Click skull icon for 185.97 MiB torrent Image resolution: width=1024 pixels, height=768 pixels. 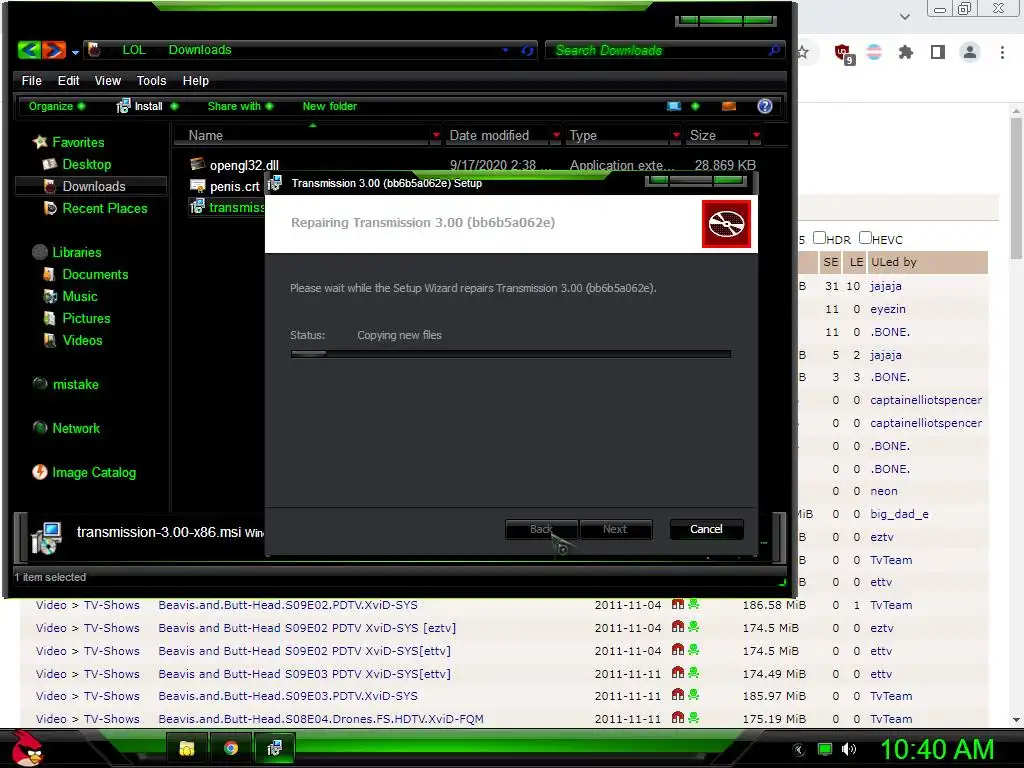[x=694, y=696]
